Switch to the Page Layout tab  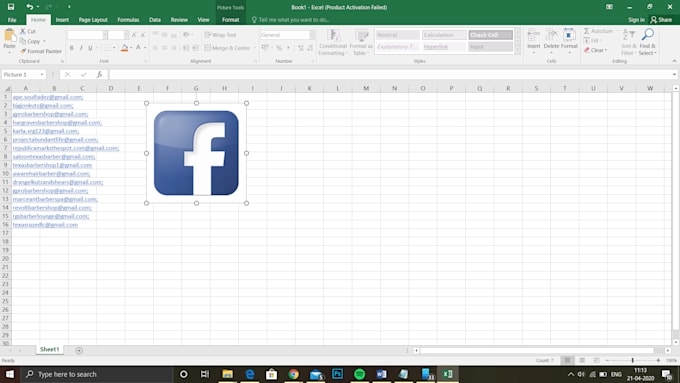[93, 20]
